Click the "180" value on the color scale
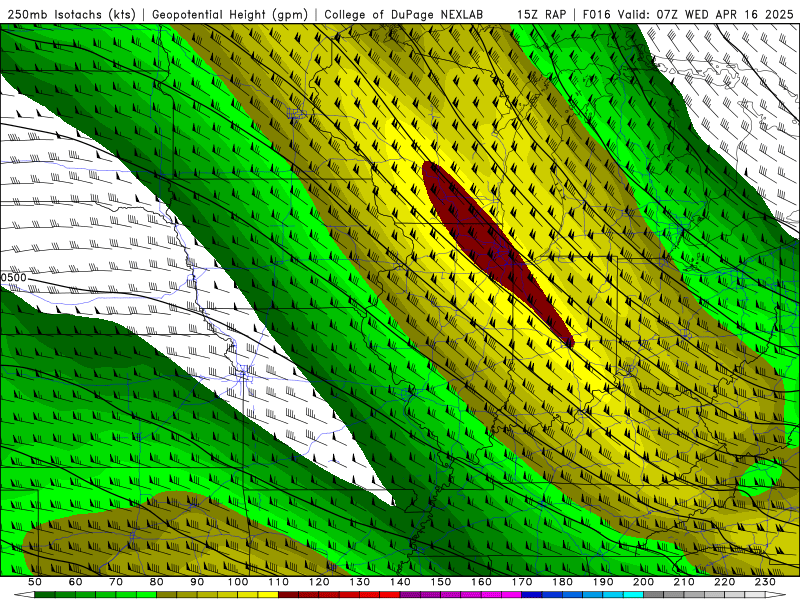 (x=562, y=582)
